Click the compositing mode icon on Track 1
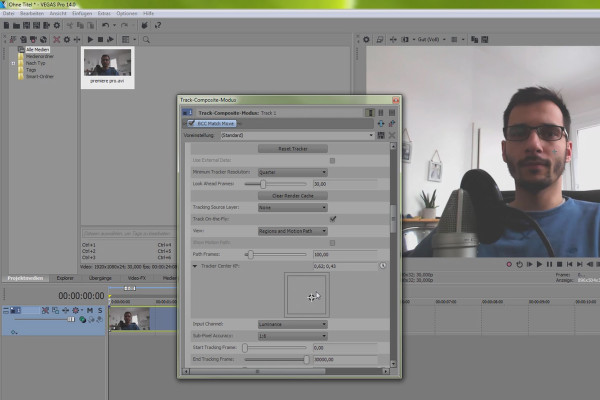 tap(83, 320)
